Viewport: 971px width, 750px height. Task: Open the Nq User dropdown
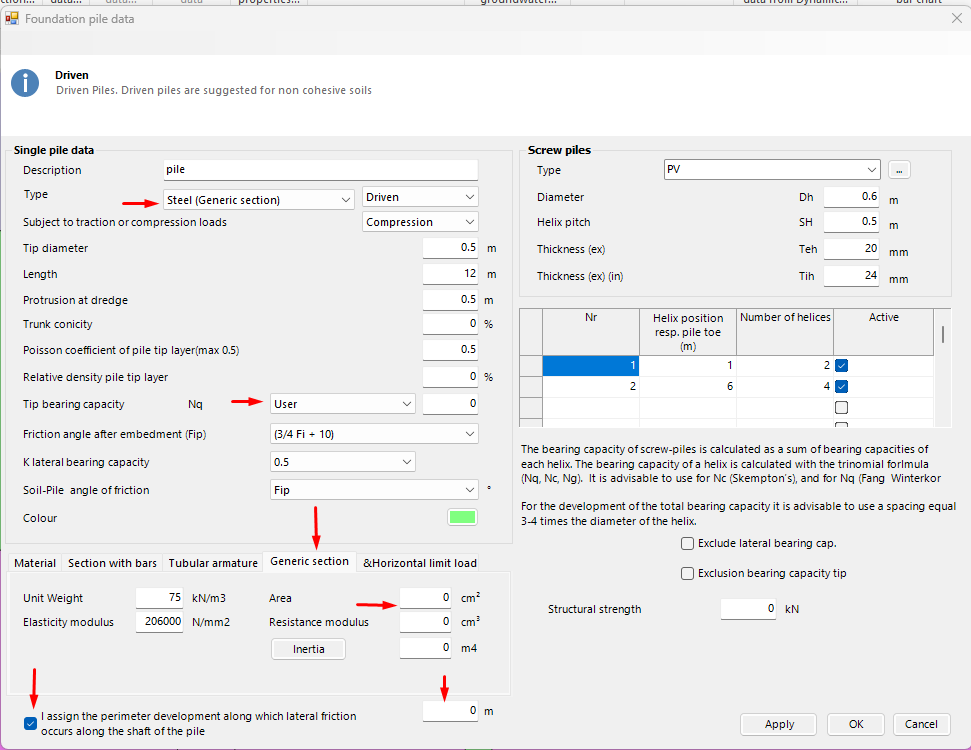(x=342, y=404)
